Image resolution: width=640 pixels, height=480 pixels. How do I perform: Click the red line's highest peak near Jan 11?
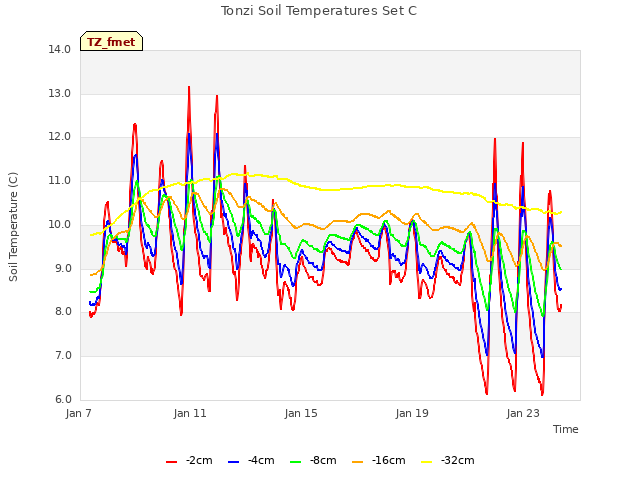coord(189,87)
